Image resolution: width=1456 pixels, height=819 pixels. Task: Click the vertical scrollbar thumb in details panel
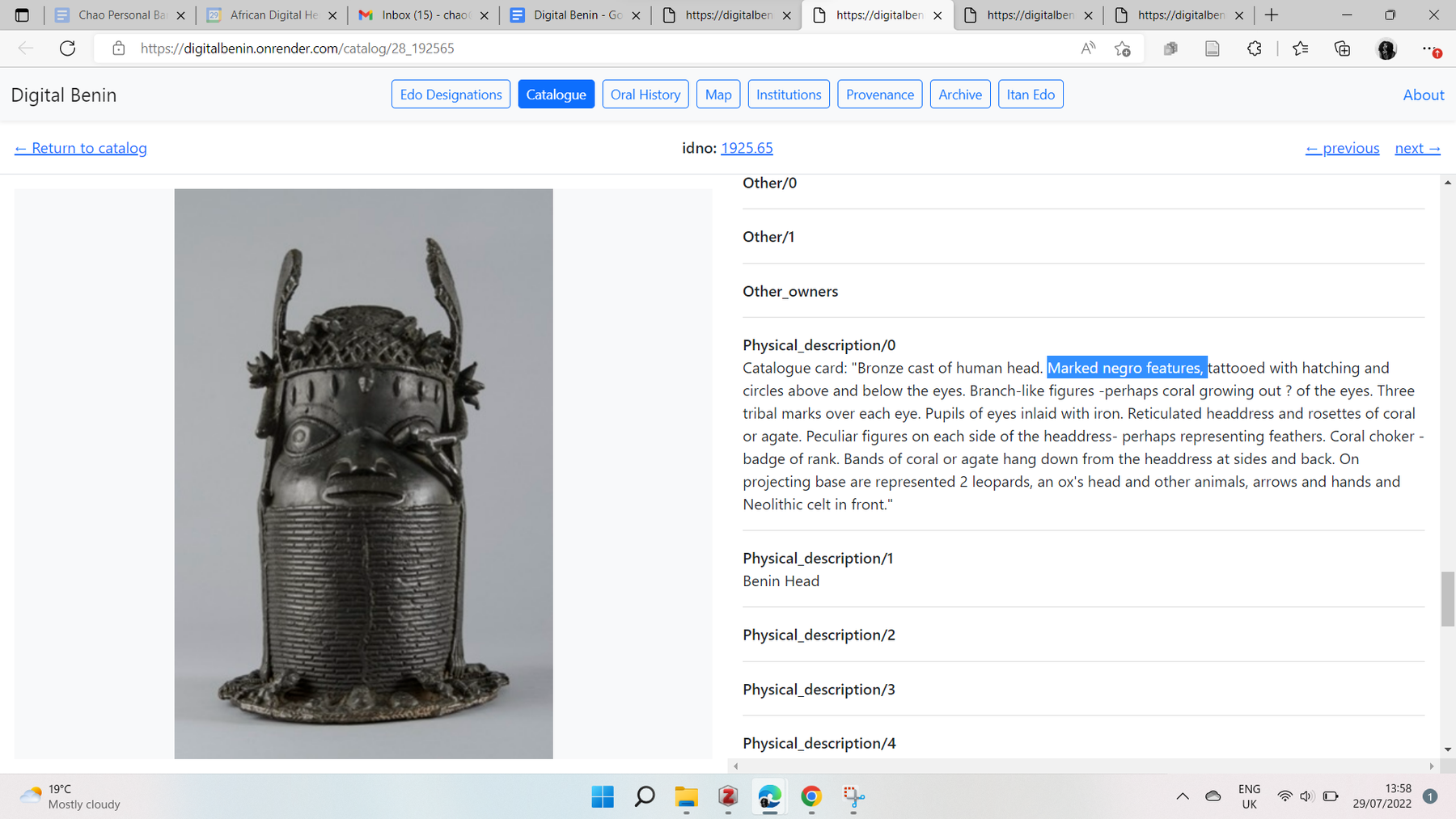pyautogui.click(x=1448, y=598)
